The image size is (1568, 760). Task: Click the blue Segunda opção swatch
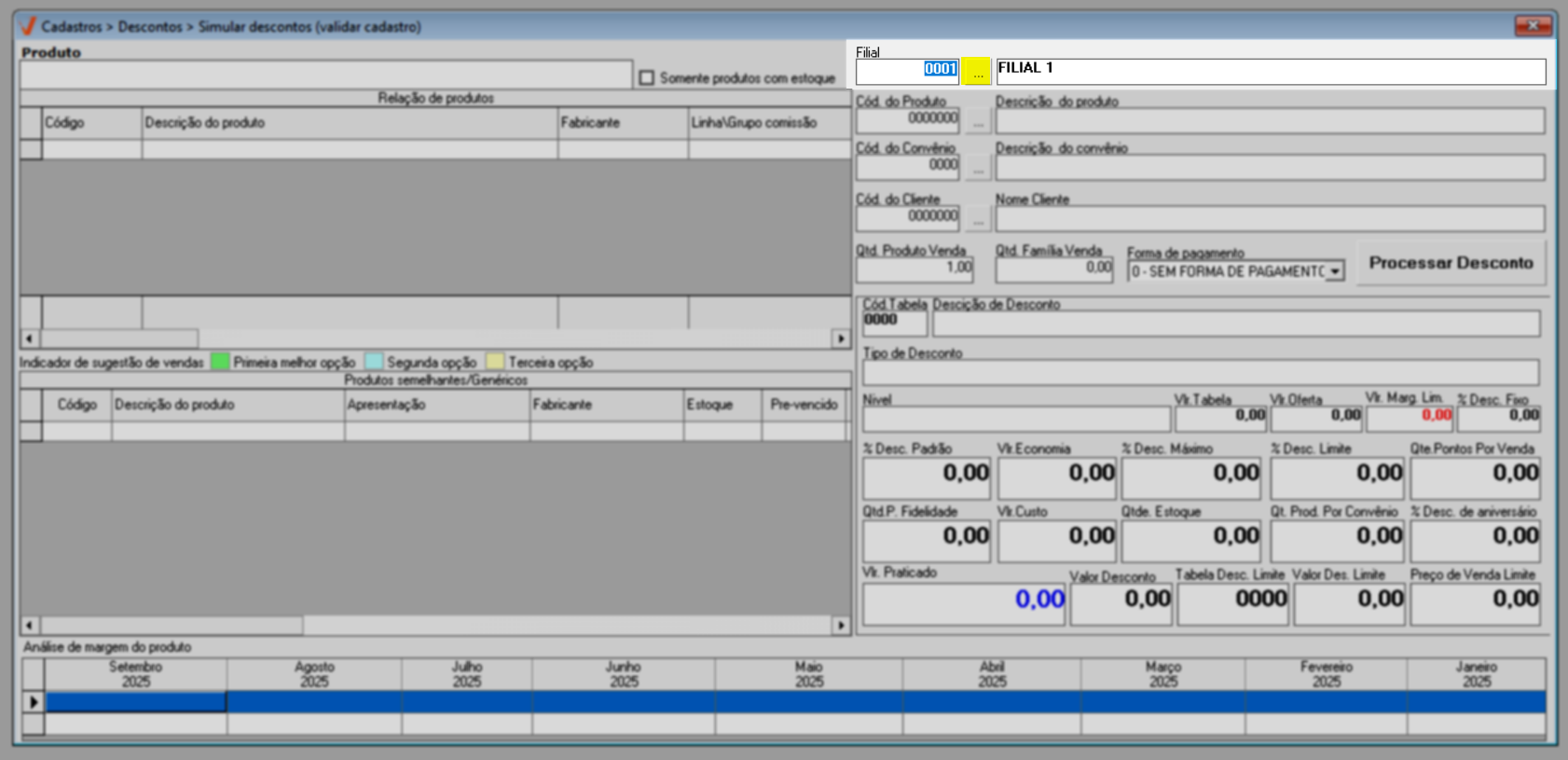tap(374, 362)
